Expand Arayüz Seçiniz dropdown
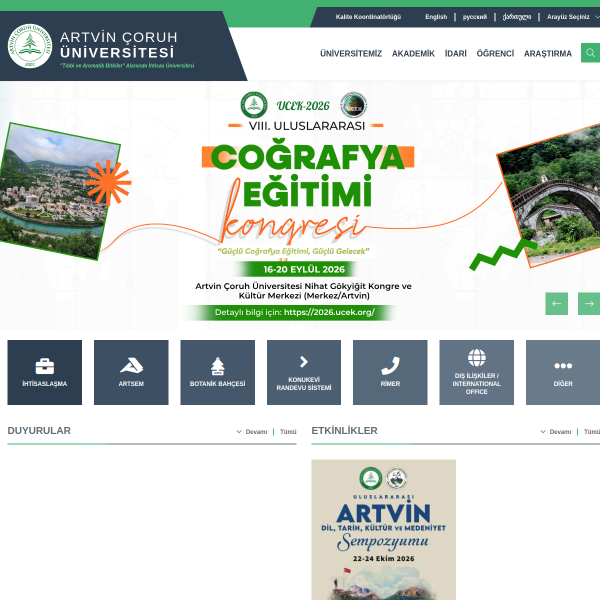Image resolution: width=600 pixels, height=600 pixels. pos(572,17)
